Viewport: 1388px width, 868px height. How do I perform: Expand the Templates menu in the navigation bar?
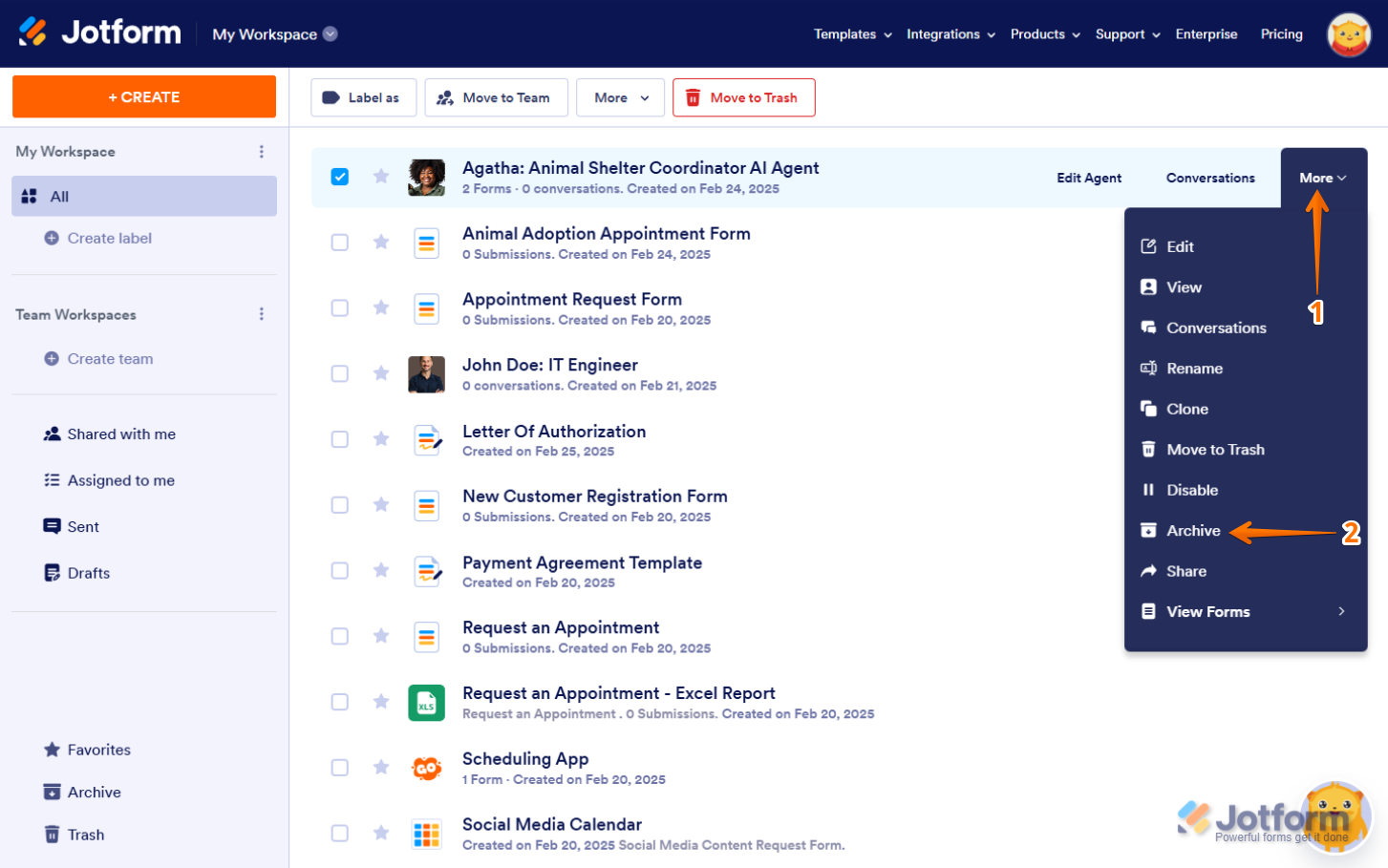click(x=852, y=34)
